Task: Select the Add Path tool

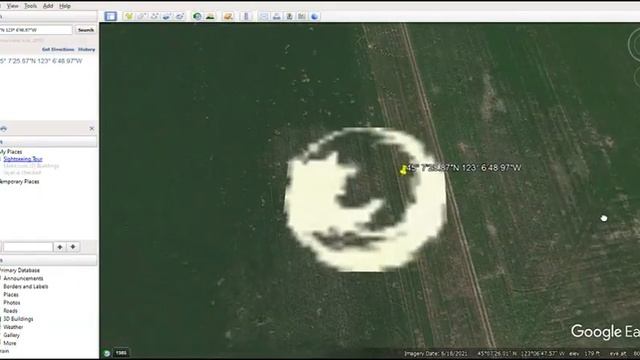Action: click(x=154, y=16)
